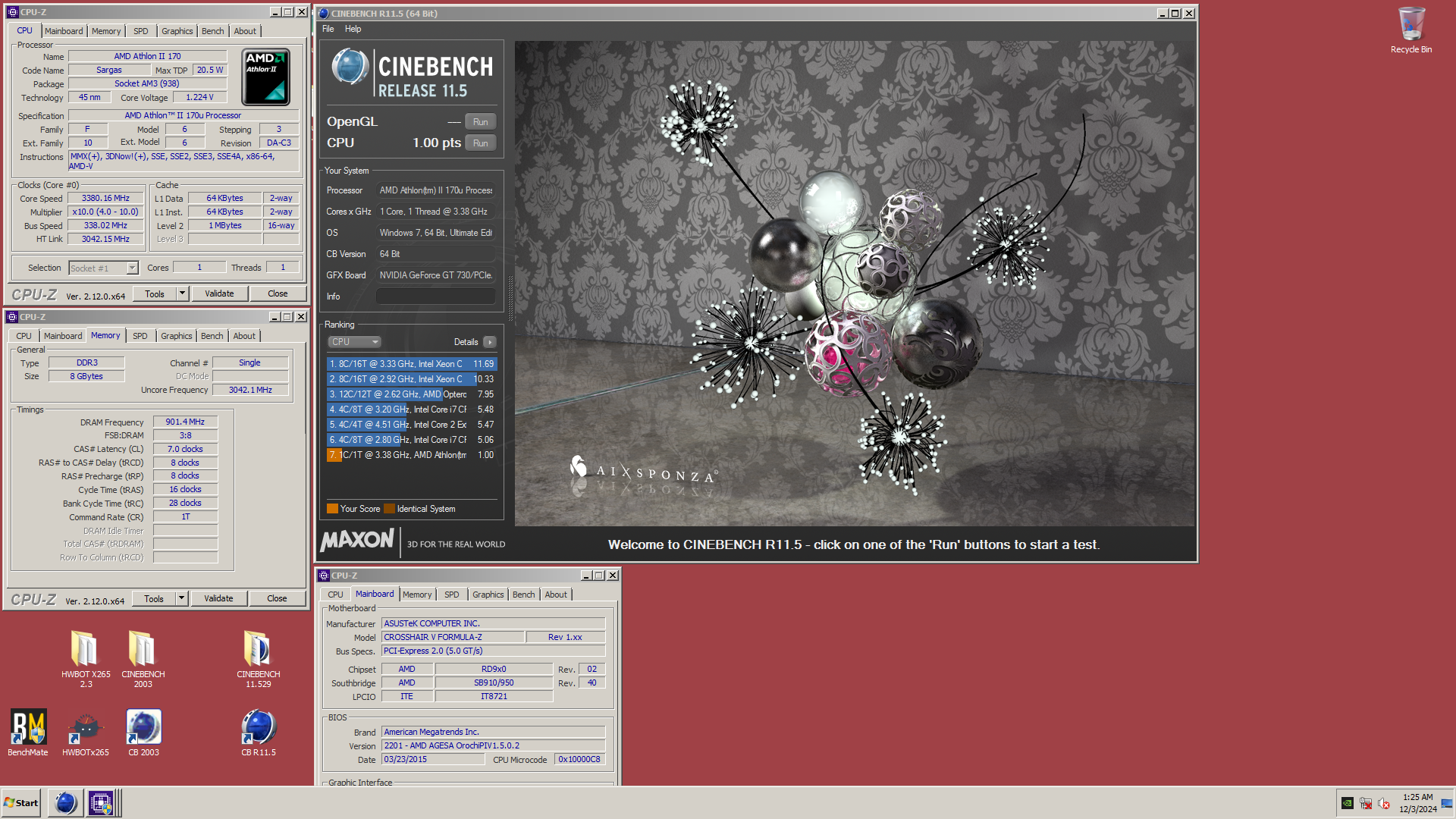Click the DRAM Frequency value 901.4 MHz
Screen dimensions: 1456x819
[x=185, y=422]
